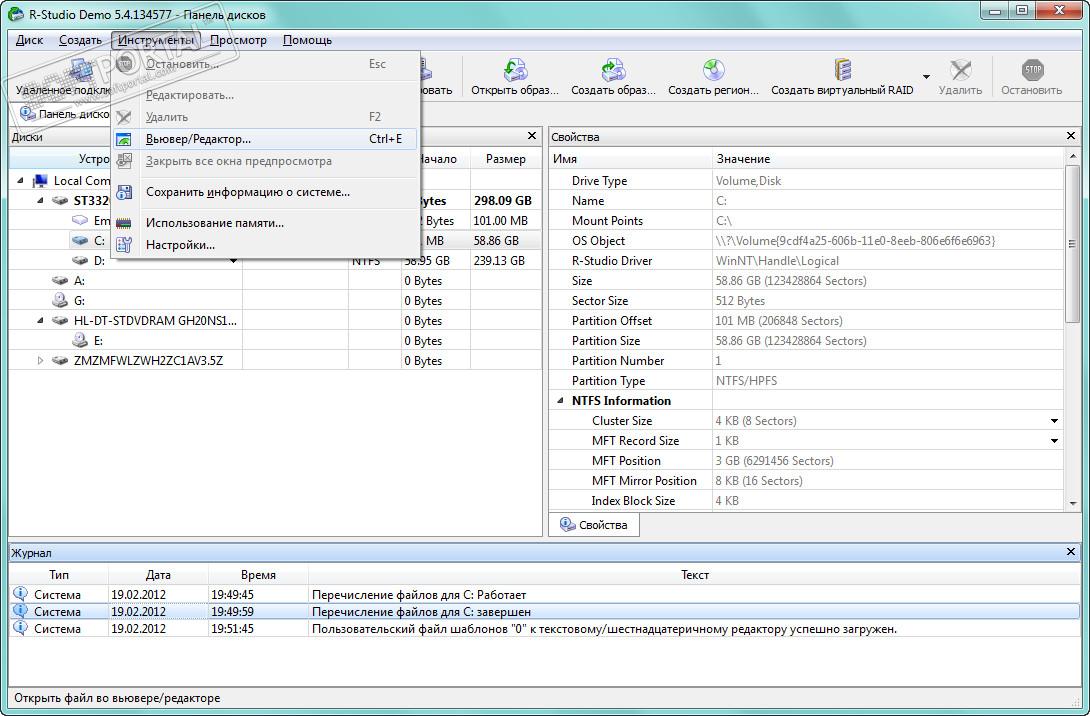Screen dimensions: 1090x716
Task: Click Сохранить информацию о системе
Action: [x=247, y=192]
